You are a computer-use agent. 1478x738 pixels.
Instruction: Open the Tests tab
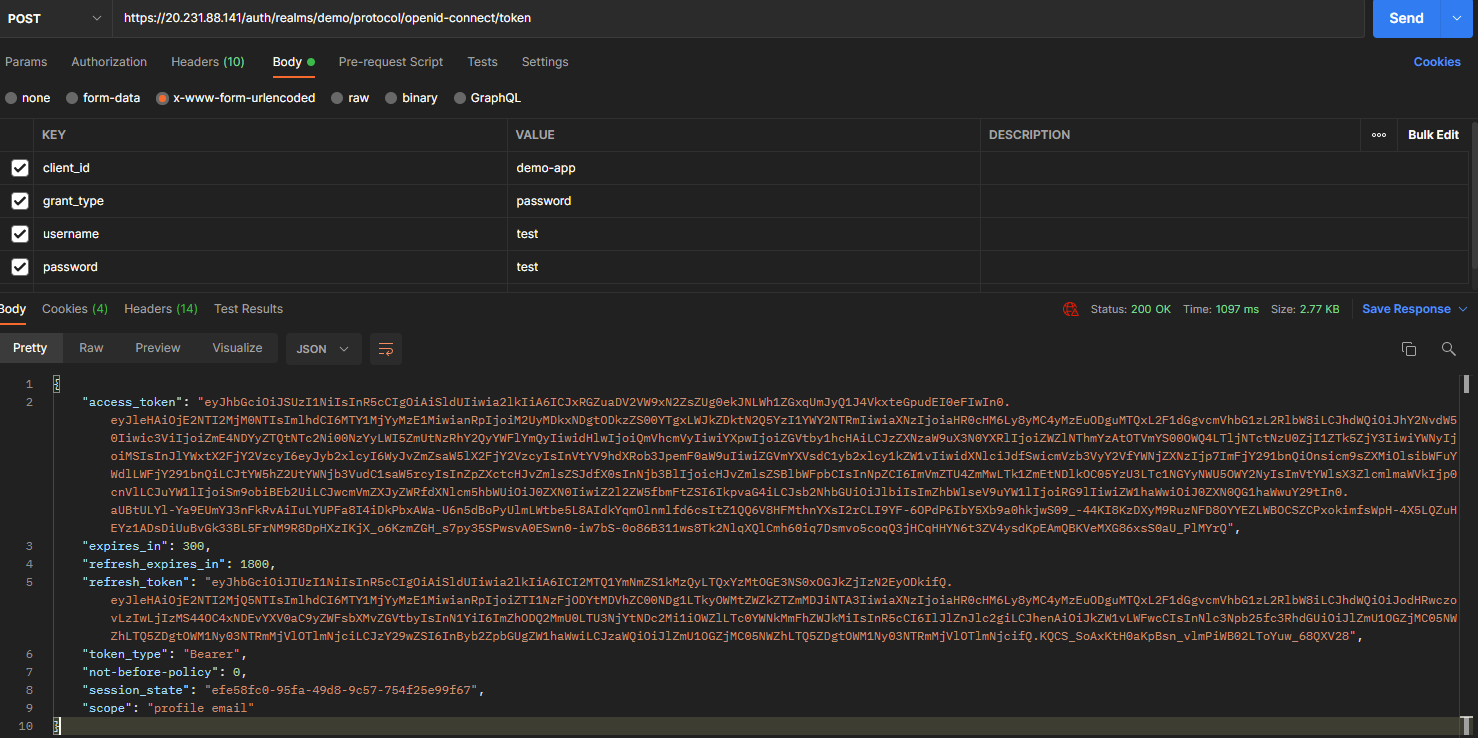click(x=482, y=62)
